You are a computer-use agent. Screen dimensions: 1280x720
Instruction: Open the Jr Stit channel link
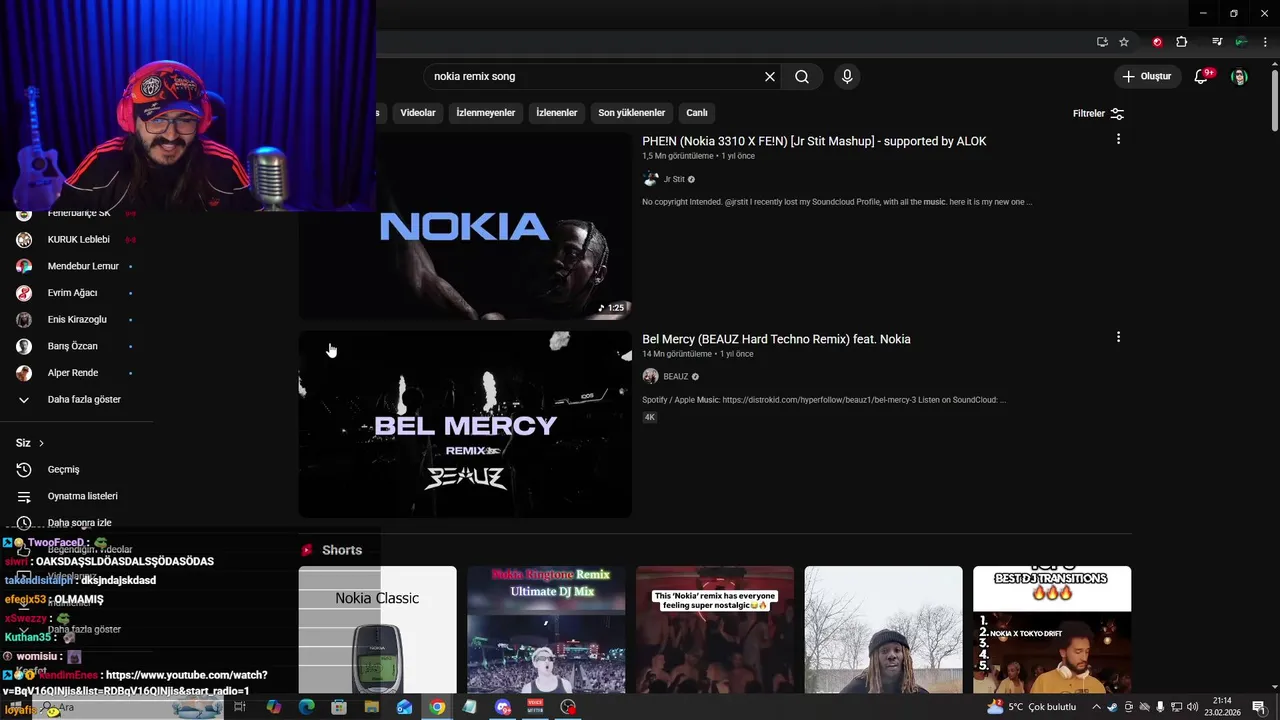click(x=674, y=179)
